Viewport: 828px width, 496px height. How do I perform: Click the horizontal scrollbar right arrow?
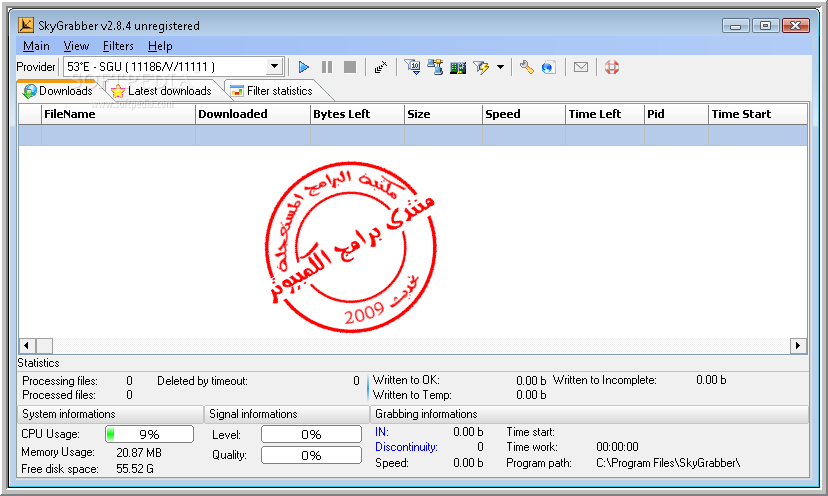798,346
